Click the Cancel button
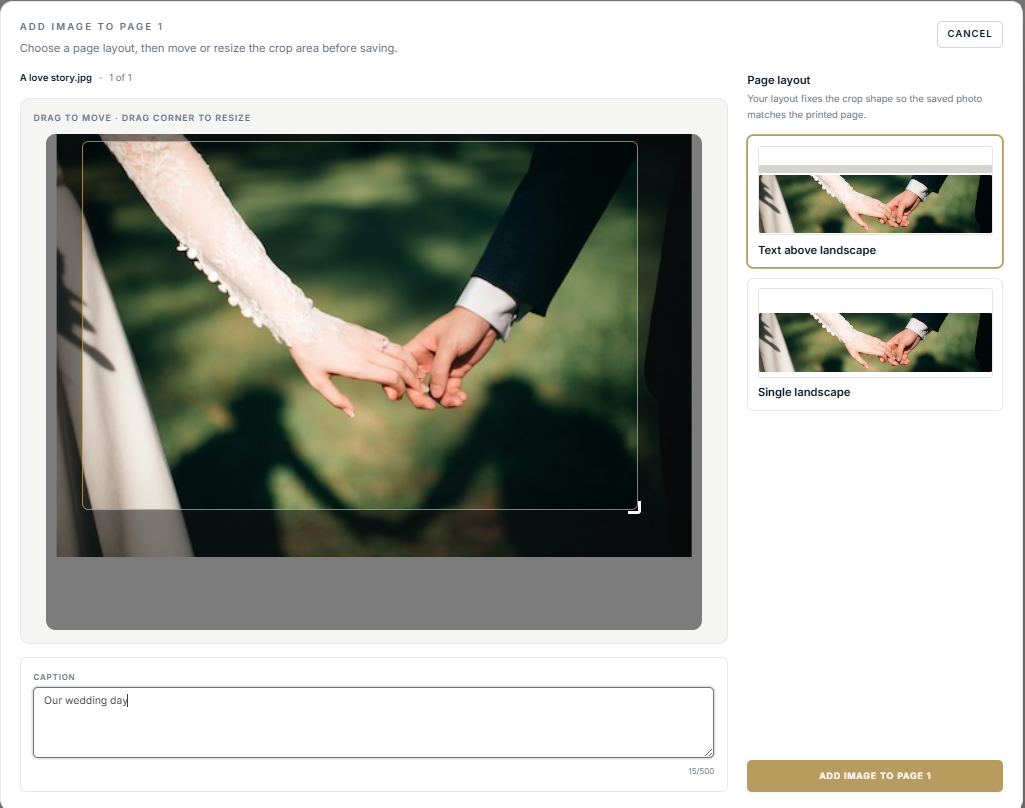Screen dimensions: 1025x808 point(969,34)
